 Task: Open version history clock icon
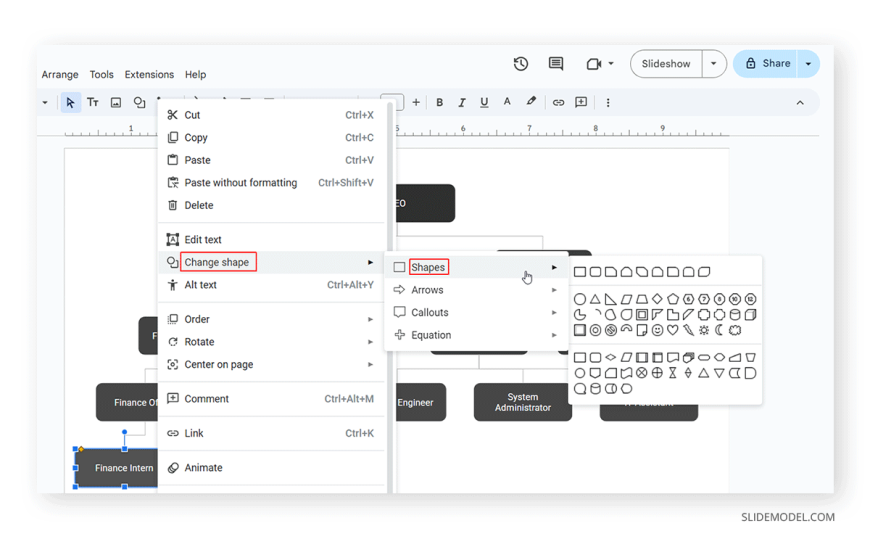coord(520,64)
